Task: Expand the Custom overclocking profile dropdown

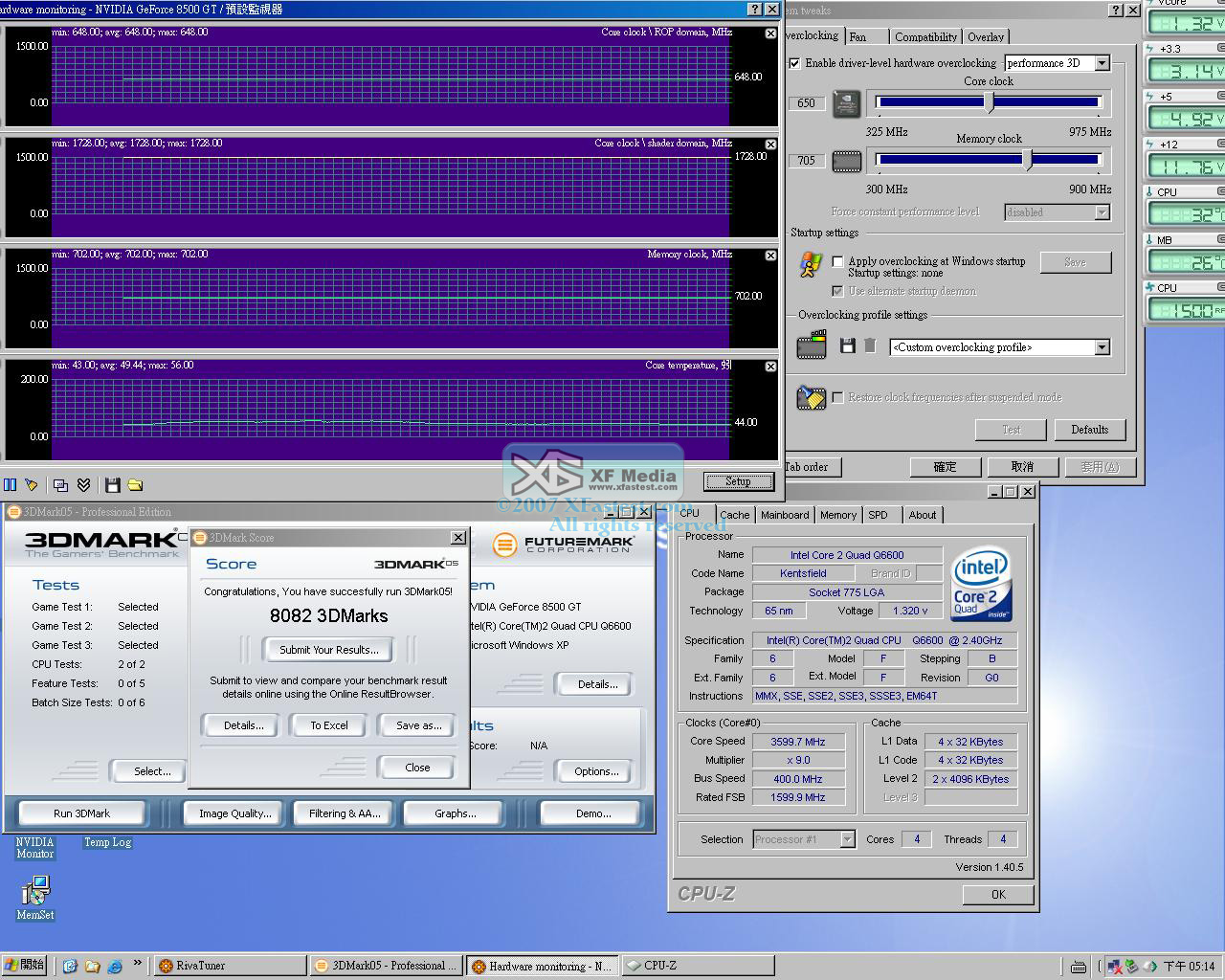Action: tap(1102, 347)
